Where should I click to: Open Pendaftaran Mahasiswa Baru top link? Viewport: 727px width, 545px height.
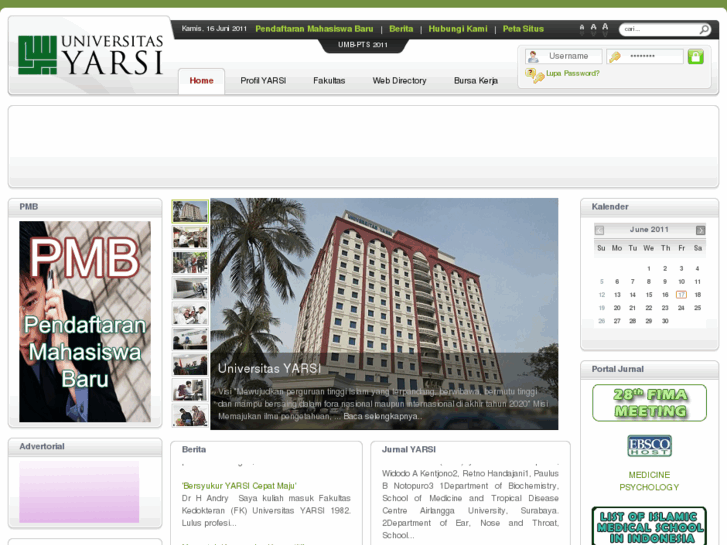coord(314,29)
